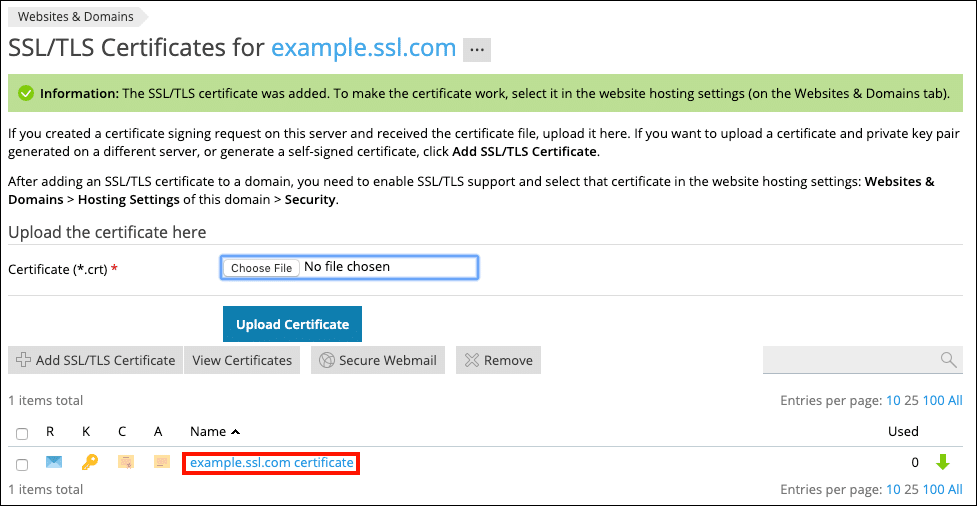Click the Secure Webmail button
The image size is (977, 506).
pyautogui.click(x=378, y=360)
